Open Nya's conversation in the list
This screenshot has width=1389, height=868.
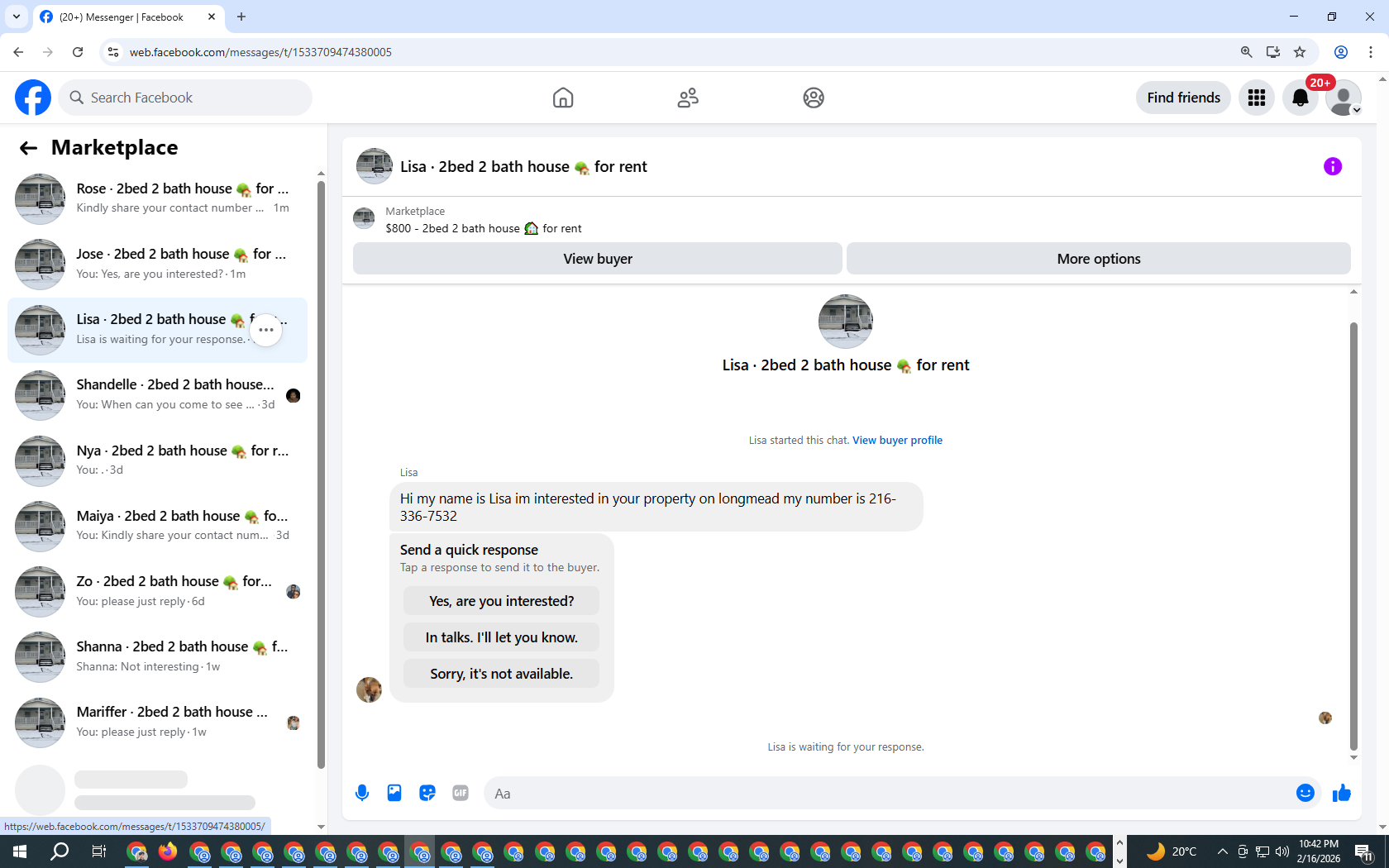[157, 460]
